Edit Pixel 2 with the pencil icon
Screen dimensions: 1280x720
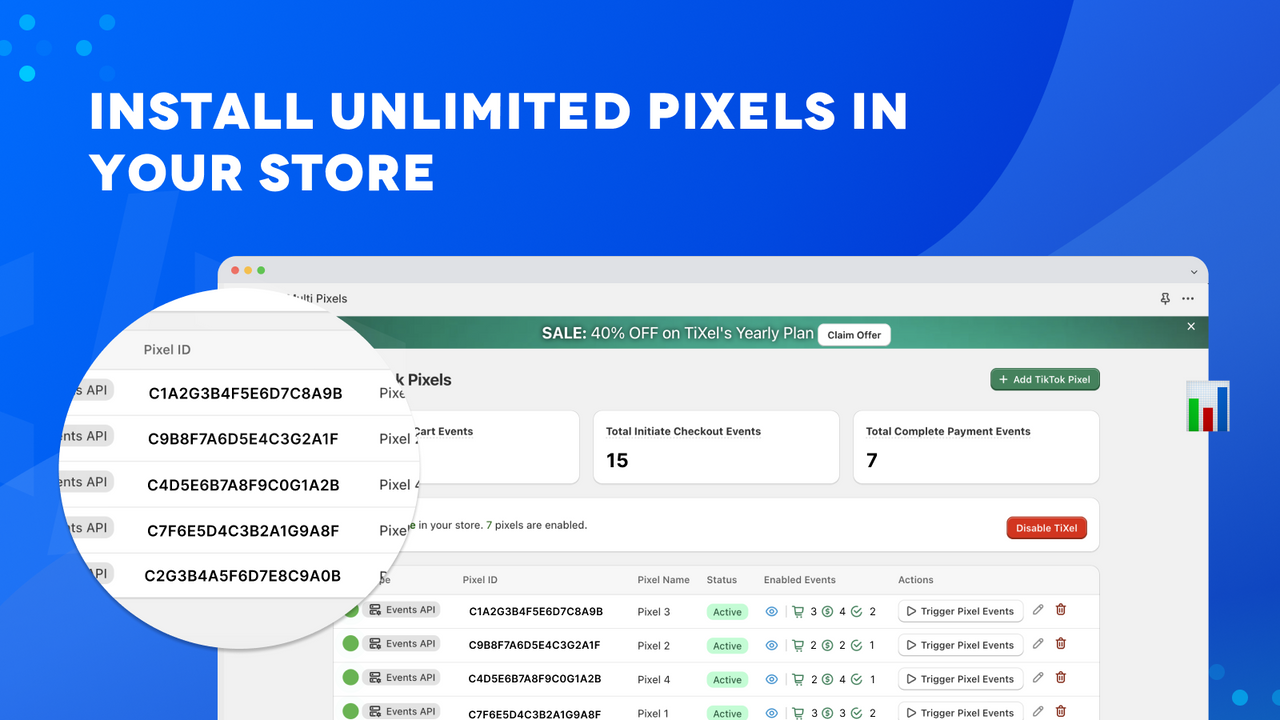[x=1038, y=643]
